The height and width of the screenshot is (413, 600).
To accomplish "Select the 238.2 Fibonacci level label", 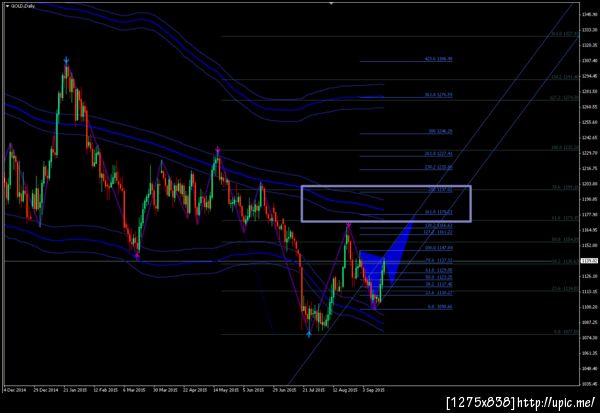I will click(439, 167).
